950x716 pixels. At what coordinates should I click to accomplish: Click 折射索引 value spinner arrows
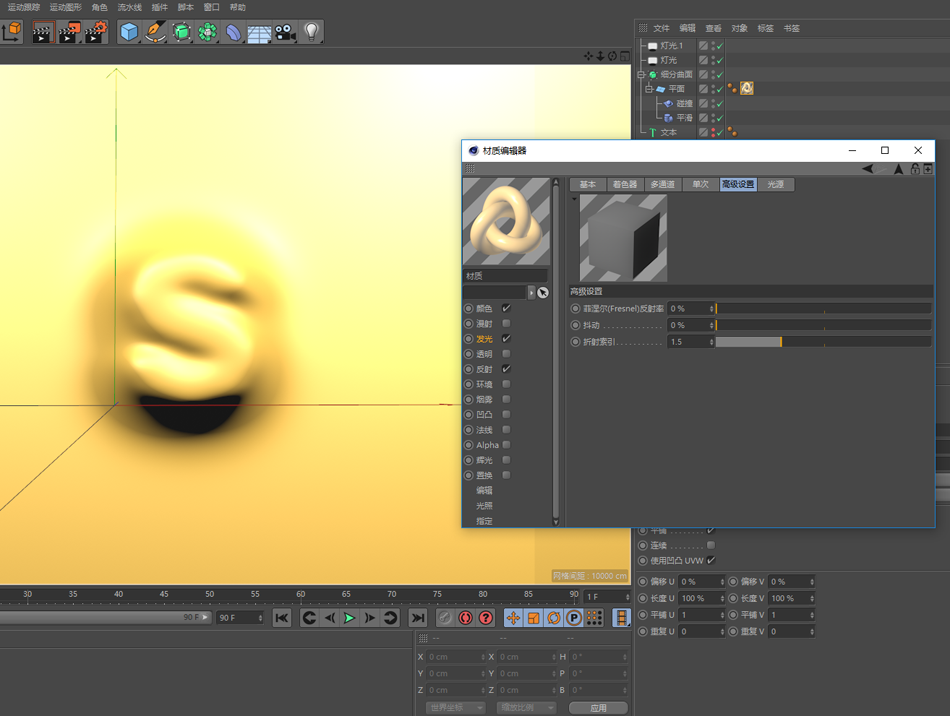(711, 342)
